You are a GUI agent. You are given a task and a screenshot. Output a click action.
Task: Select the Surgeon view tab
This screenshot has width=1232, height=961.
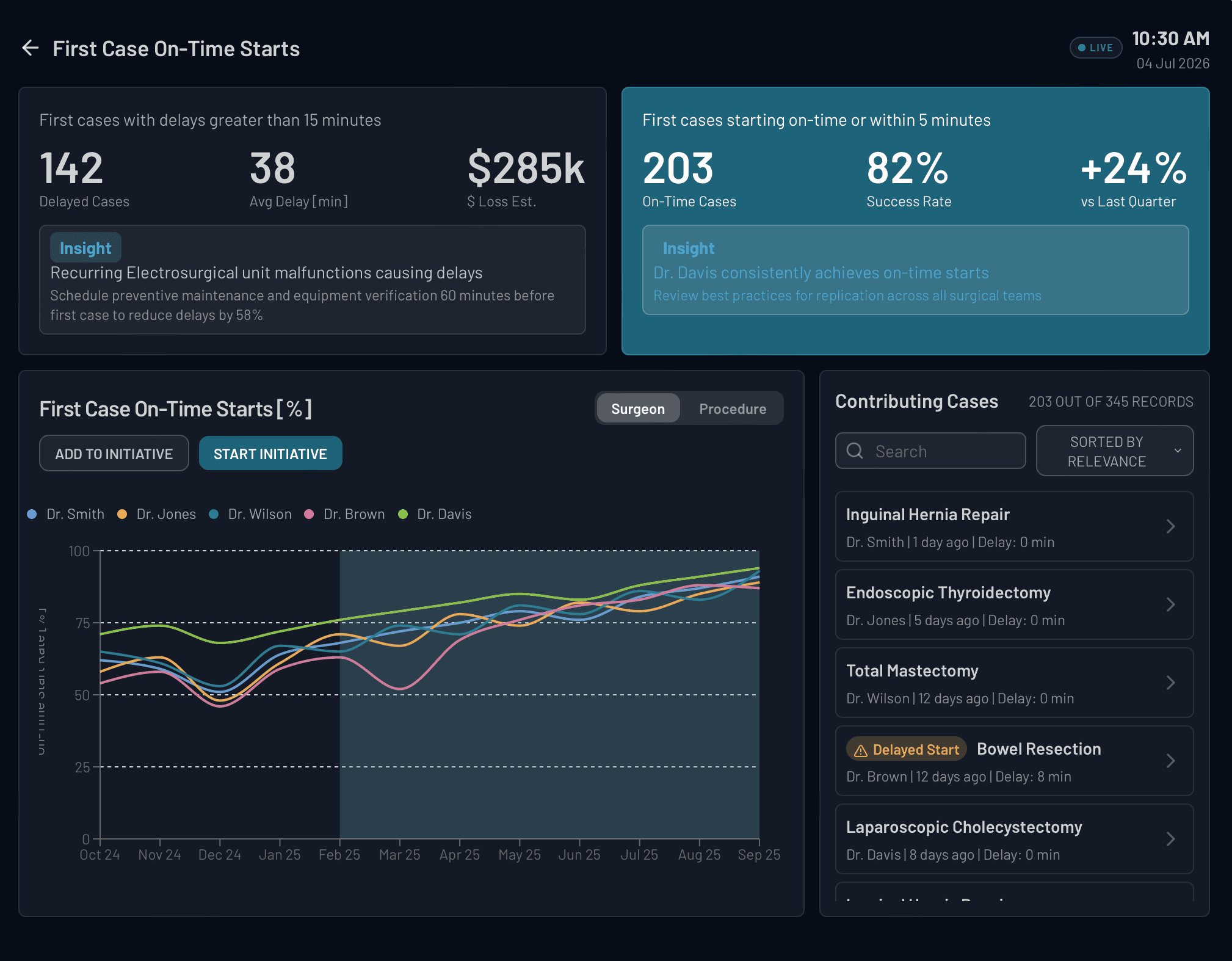(x=637, y=408)
